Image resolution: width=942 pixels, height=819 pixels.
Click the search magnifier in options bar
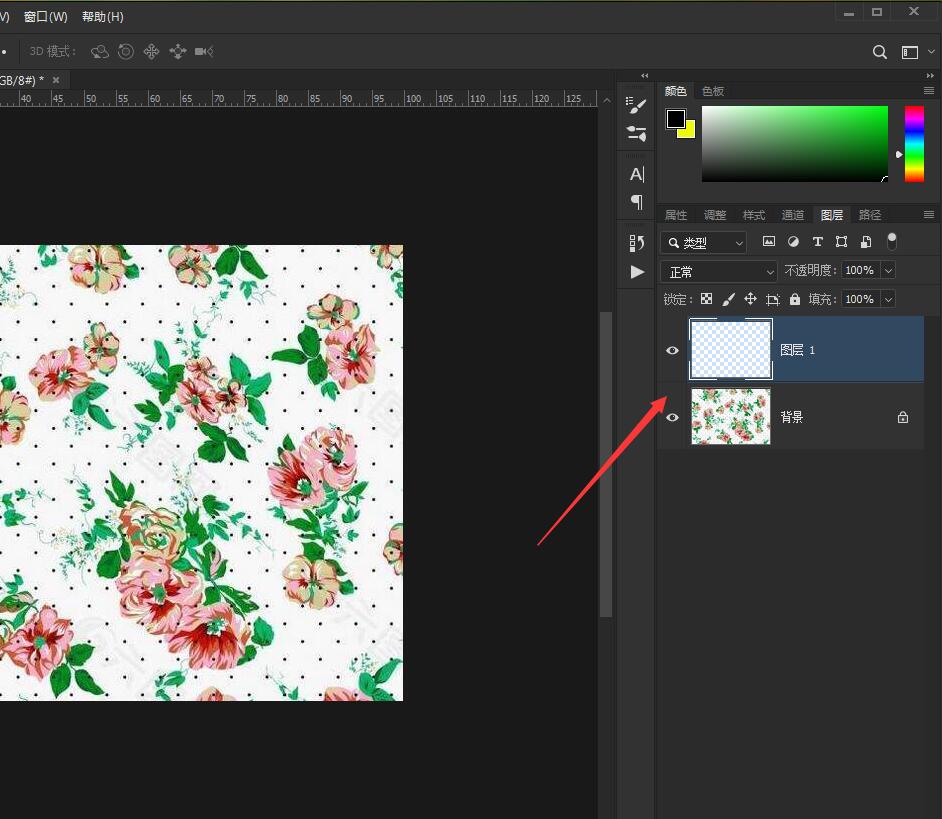pyautogui.click(x=880, y=52)
